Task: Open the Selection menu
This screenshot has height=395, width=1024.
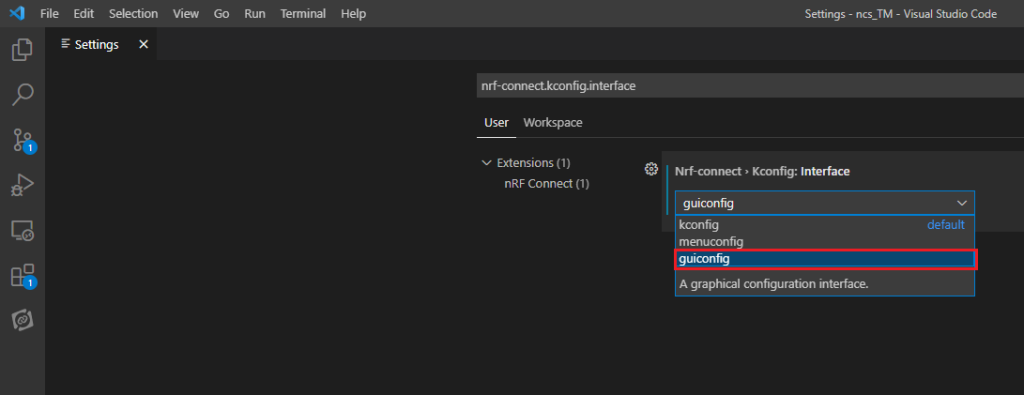Action: tap(133, 14)
